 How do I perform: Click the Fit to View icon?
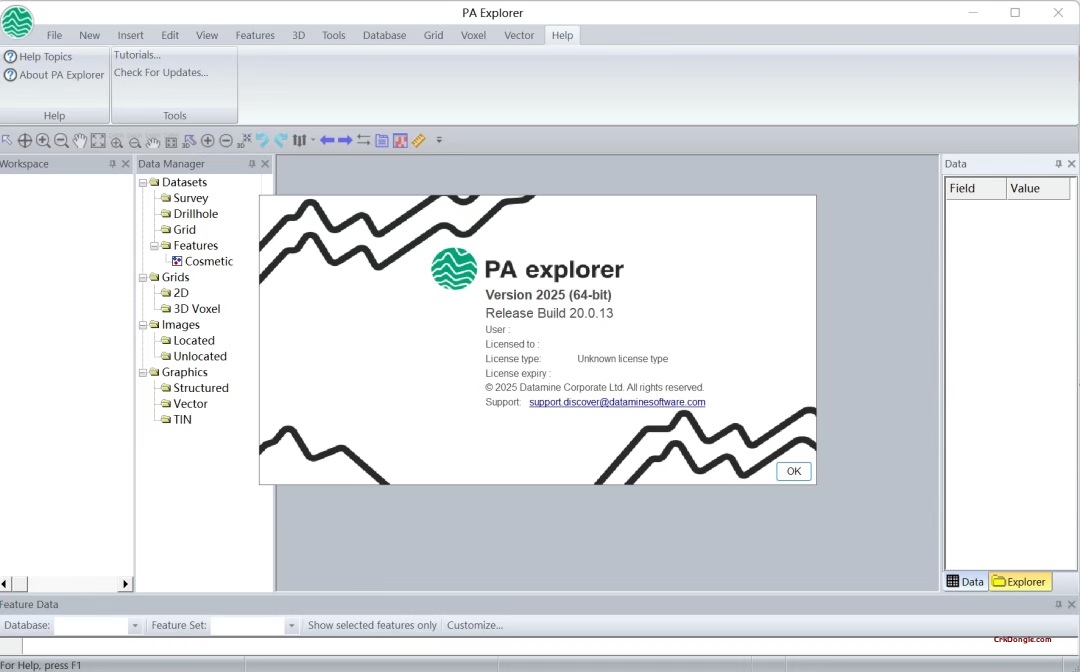pyautogui.click(x=97, y=140)
